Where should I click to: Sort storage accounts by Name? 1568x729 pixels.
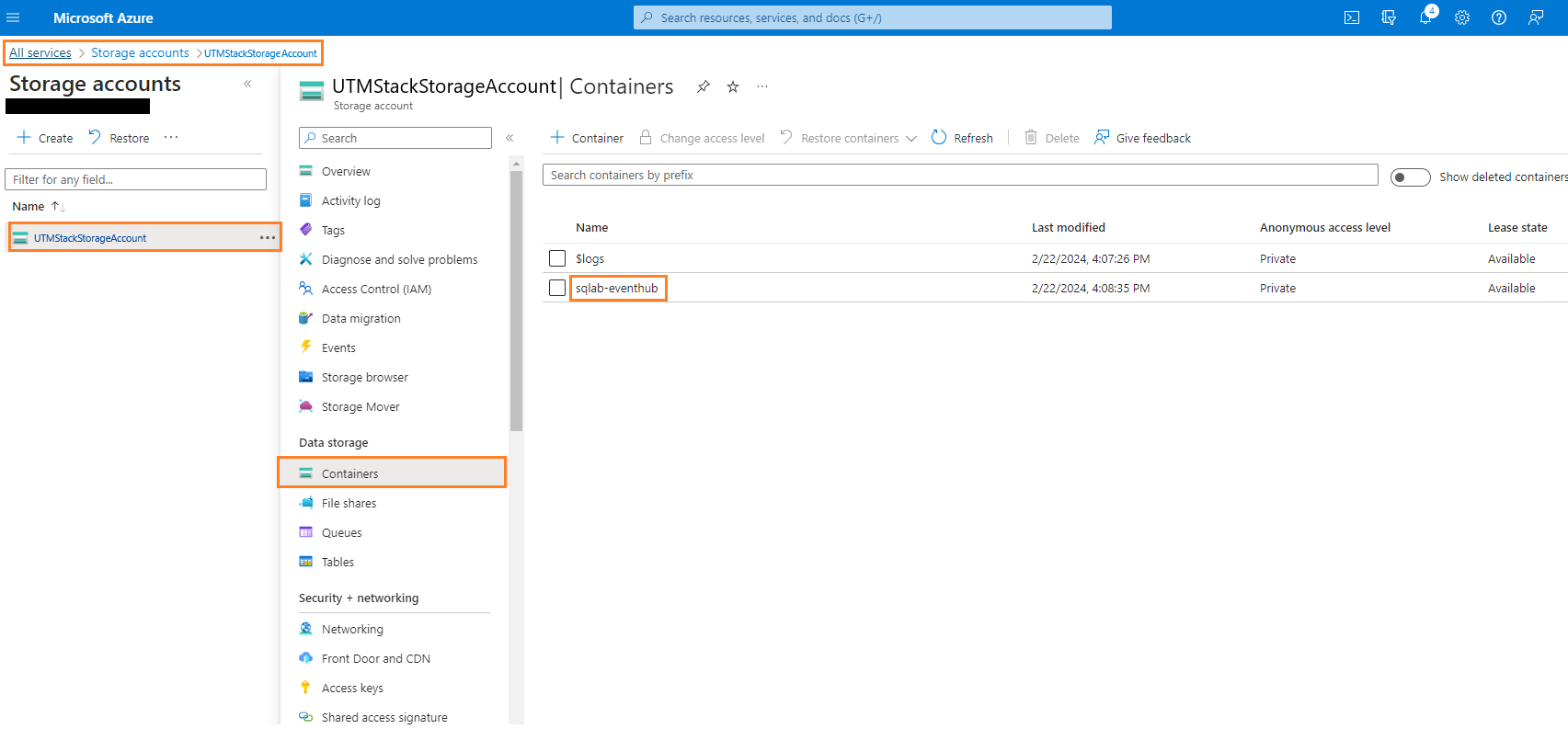[39, 206]
